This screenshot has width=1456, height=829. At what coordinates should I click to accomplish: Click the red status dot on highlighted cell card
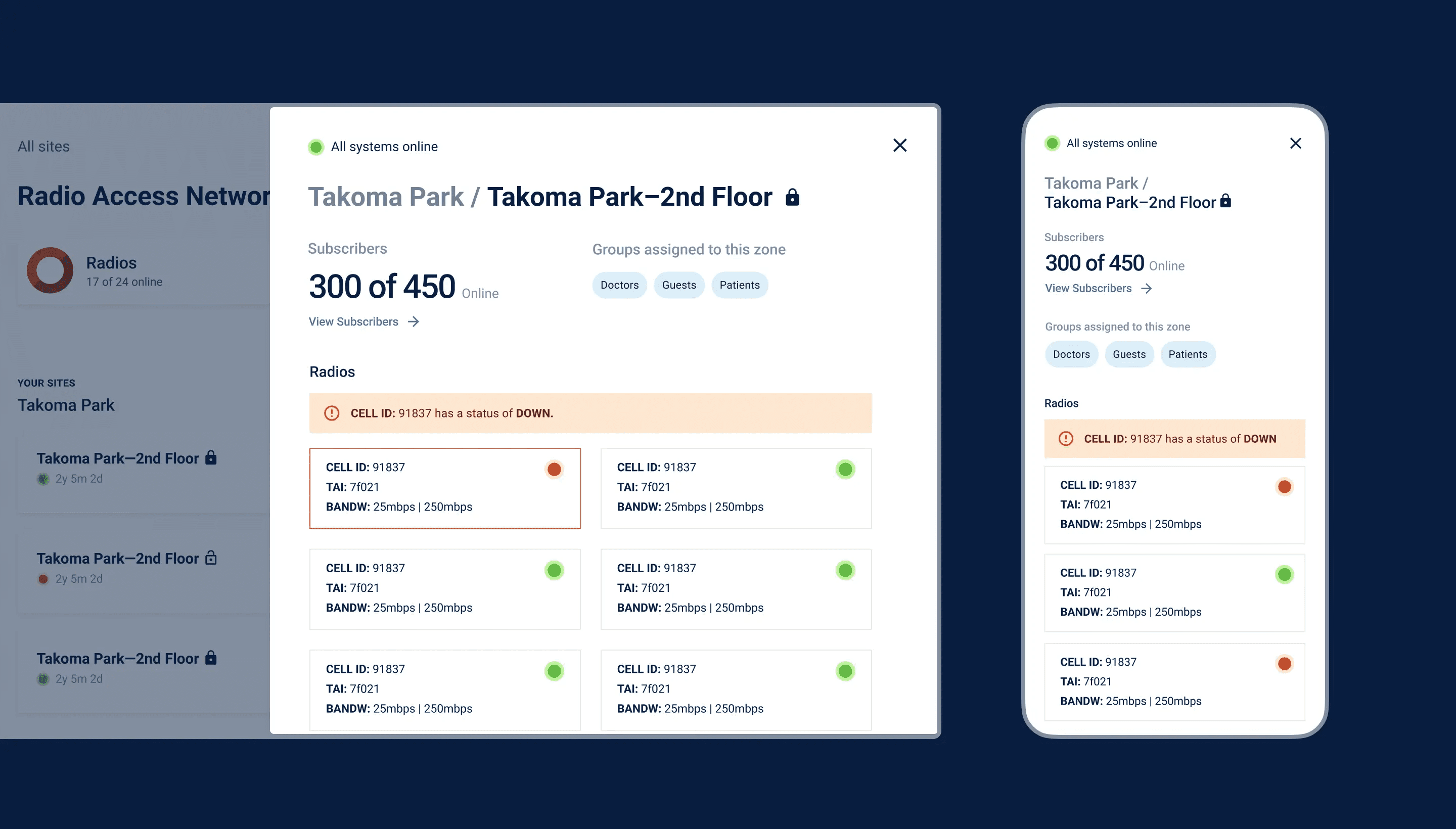(554, 469)
